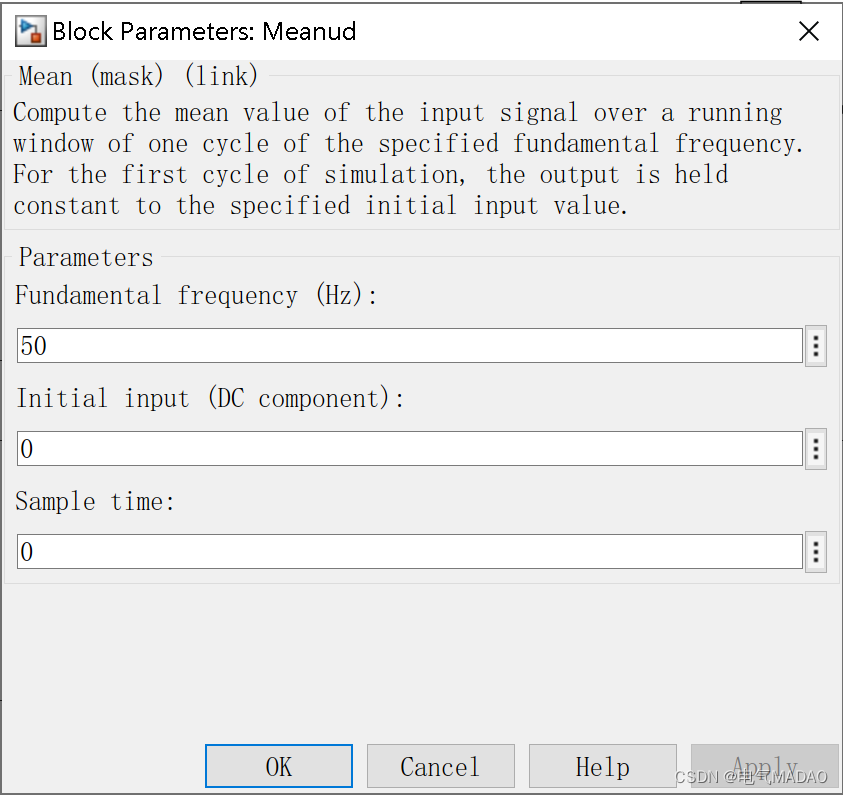This screenshot has width=843, height=795.
Task: Click the greyed-out Apply button
Action: point(764,766)
